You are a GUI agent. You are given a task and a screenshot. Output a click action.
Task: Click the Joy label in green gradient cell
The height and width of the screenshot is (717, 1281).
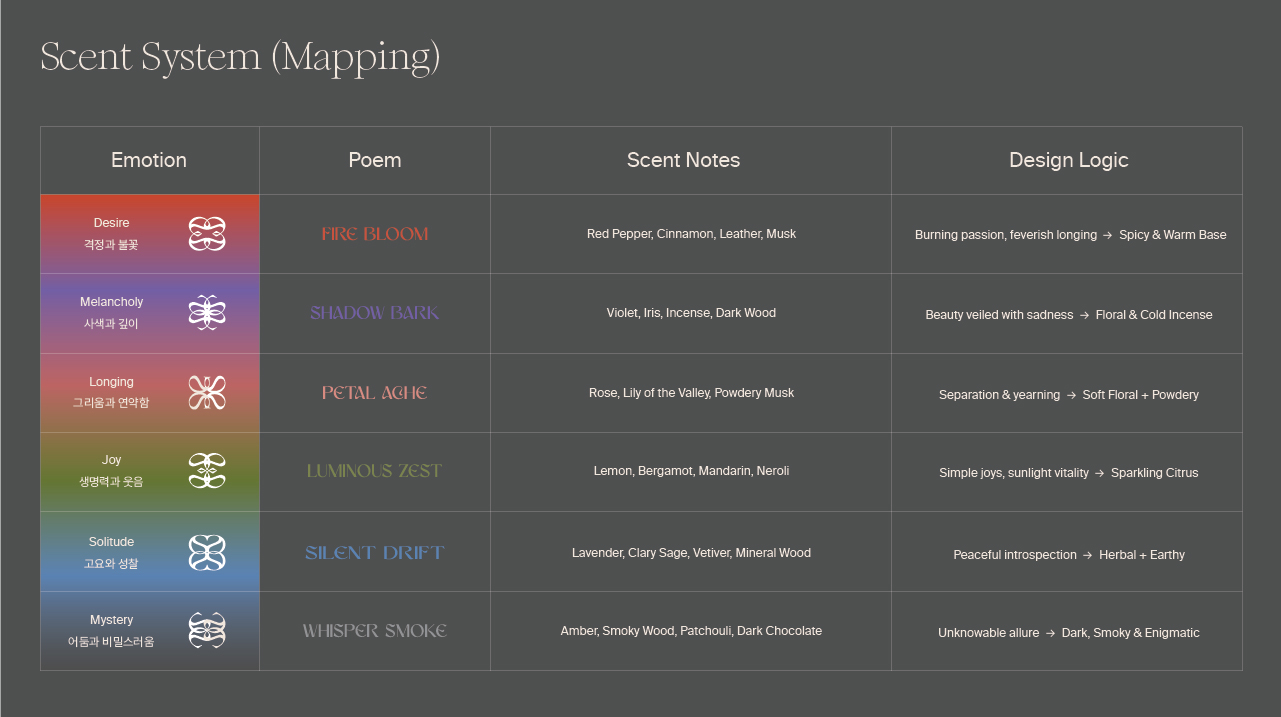111,460
